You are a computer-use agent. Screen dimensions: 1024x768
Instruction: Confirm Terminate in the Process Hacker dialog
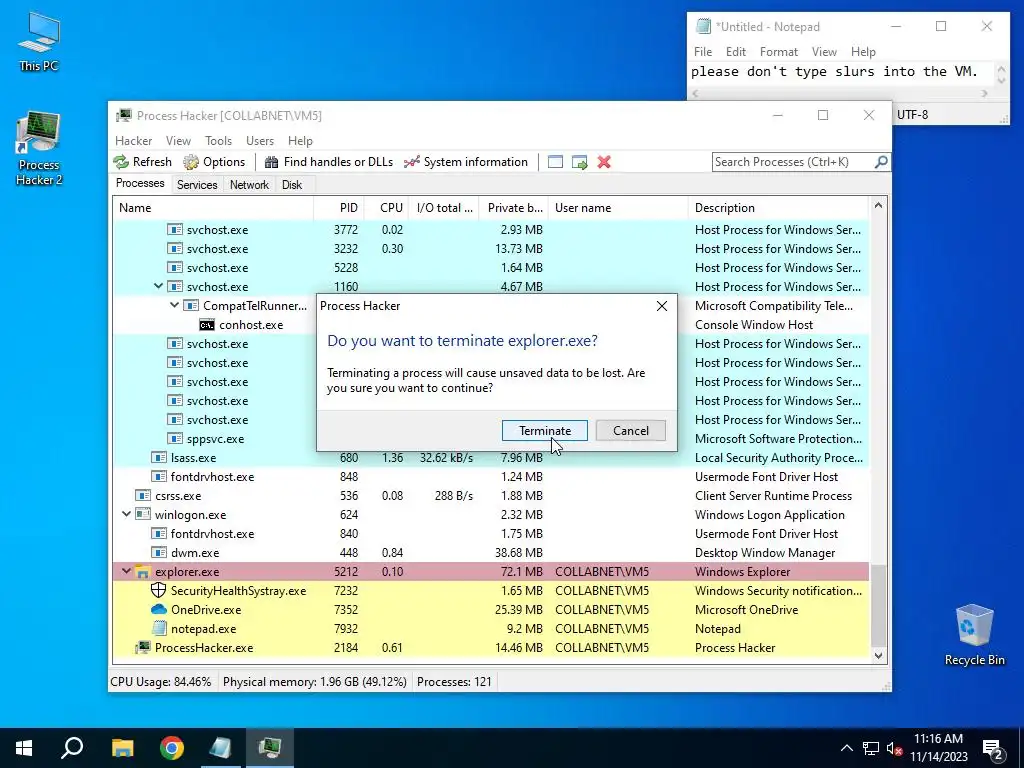coord(545,430)
